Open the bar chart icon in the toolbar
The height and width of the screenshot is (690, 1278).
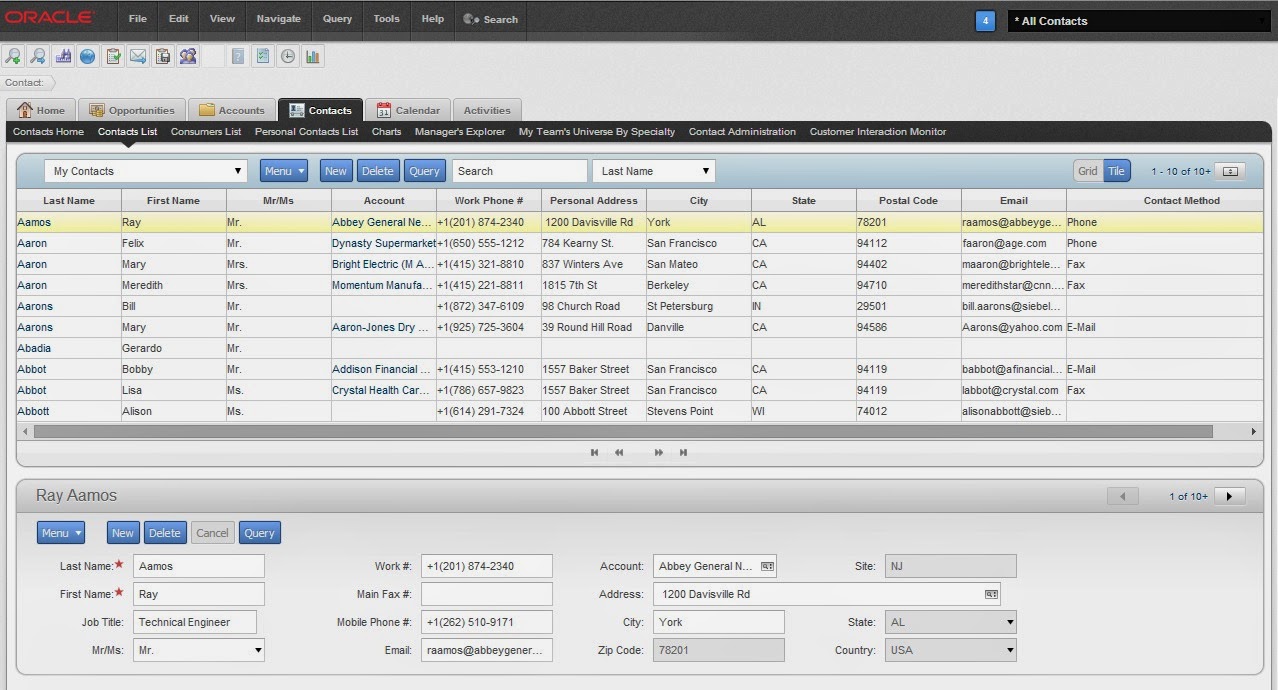312,56
